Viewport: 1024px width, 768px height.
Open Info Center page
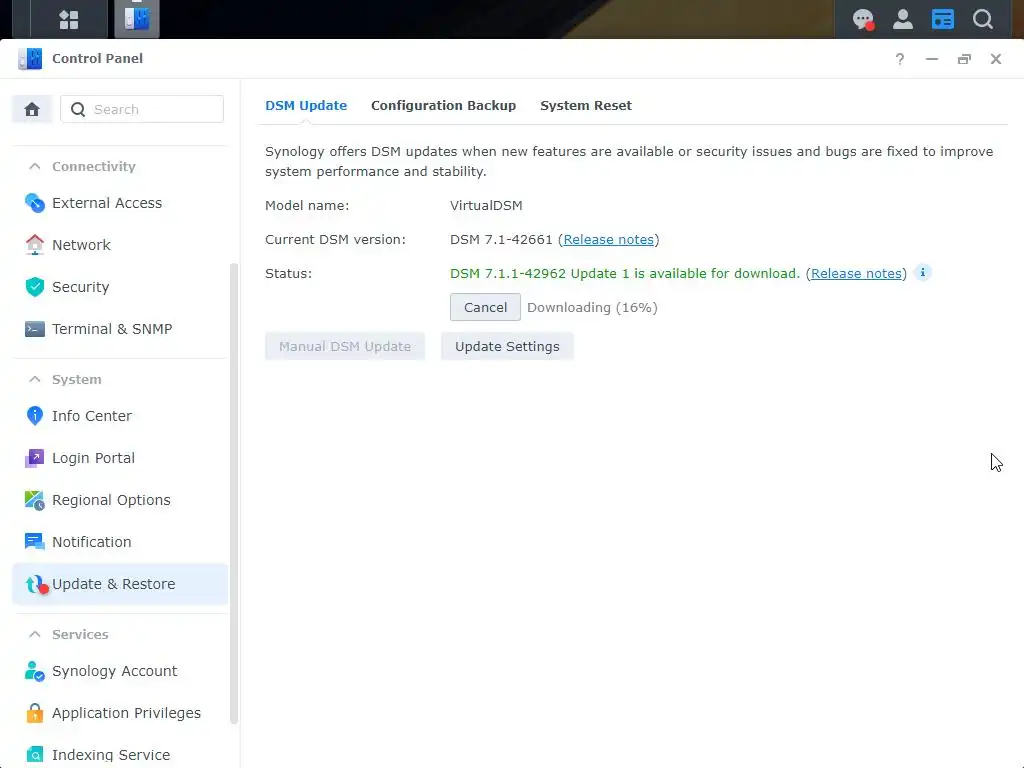120,416
